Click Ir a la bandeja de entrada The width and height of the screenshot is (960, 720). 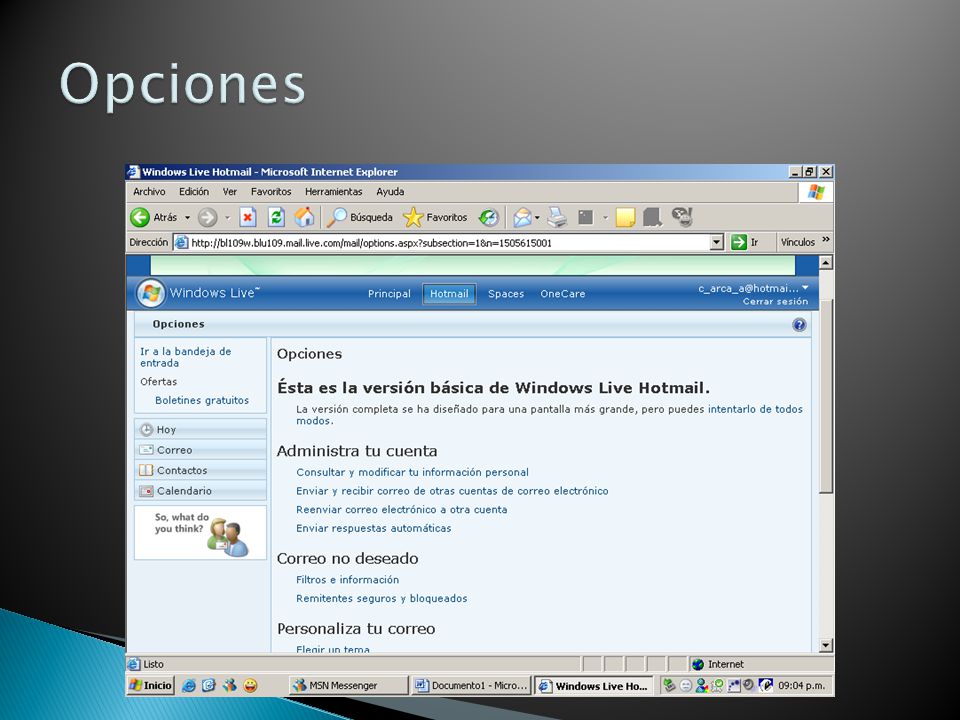coord(186,357)
